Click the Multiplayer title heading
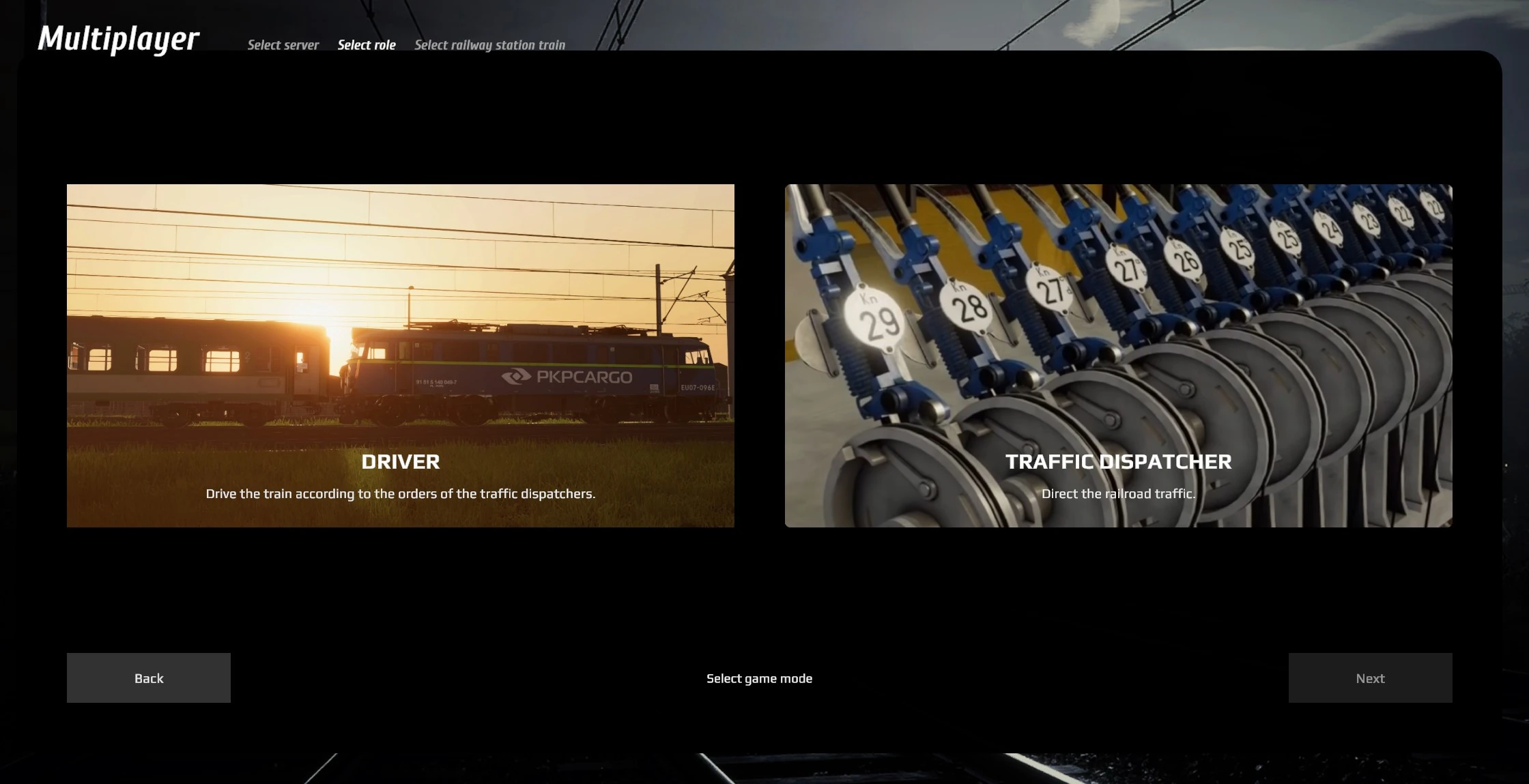This screenshot has width=1529, height=784. point(118,39)
